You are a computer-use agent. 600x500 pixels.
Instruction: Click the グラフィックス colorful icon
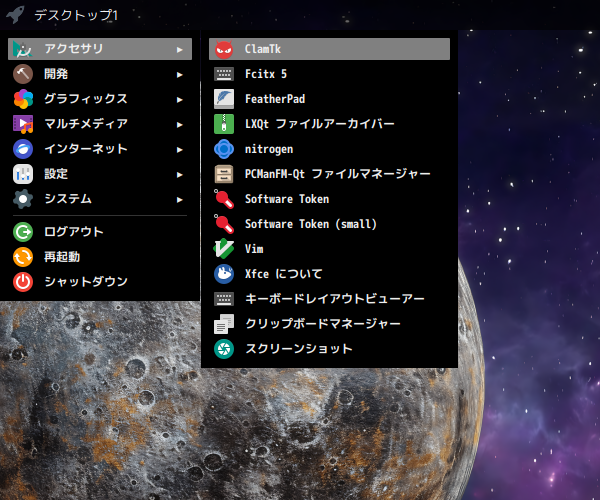pos(23,99)
